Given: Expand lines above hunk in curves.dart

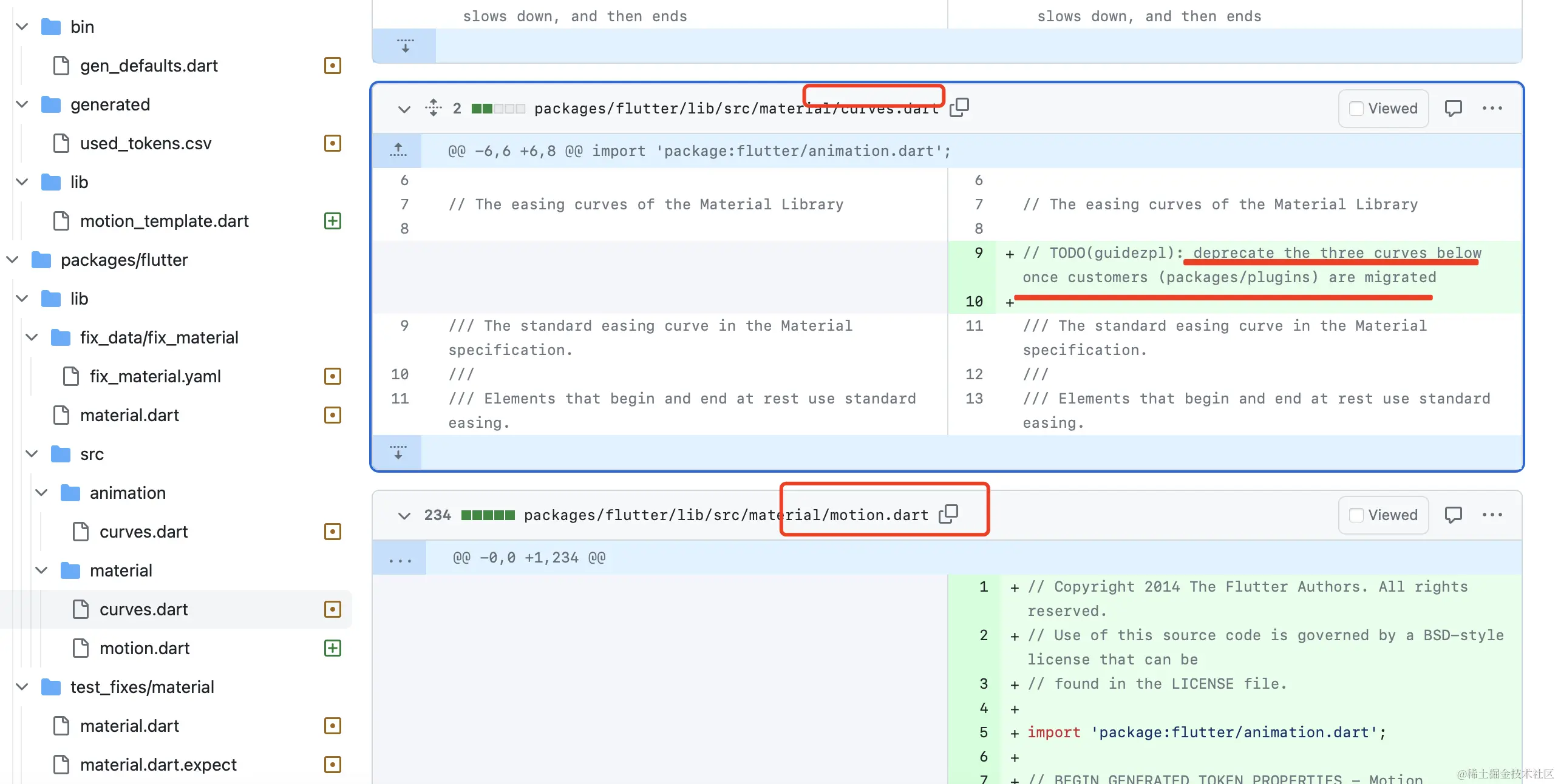Looking at the screenshot, I should pos(398,150).
